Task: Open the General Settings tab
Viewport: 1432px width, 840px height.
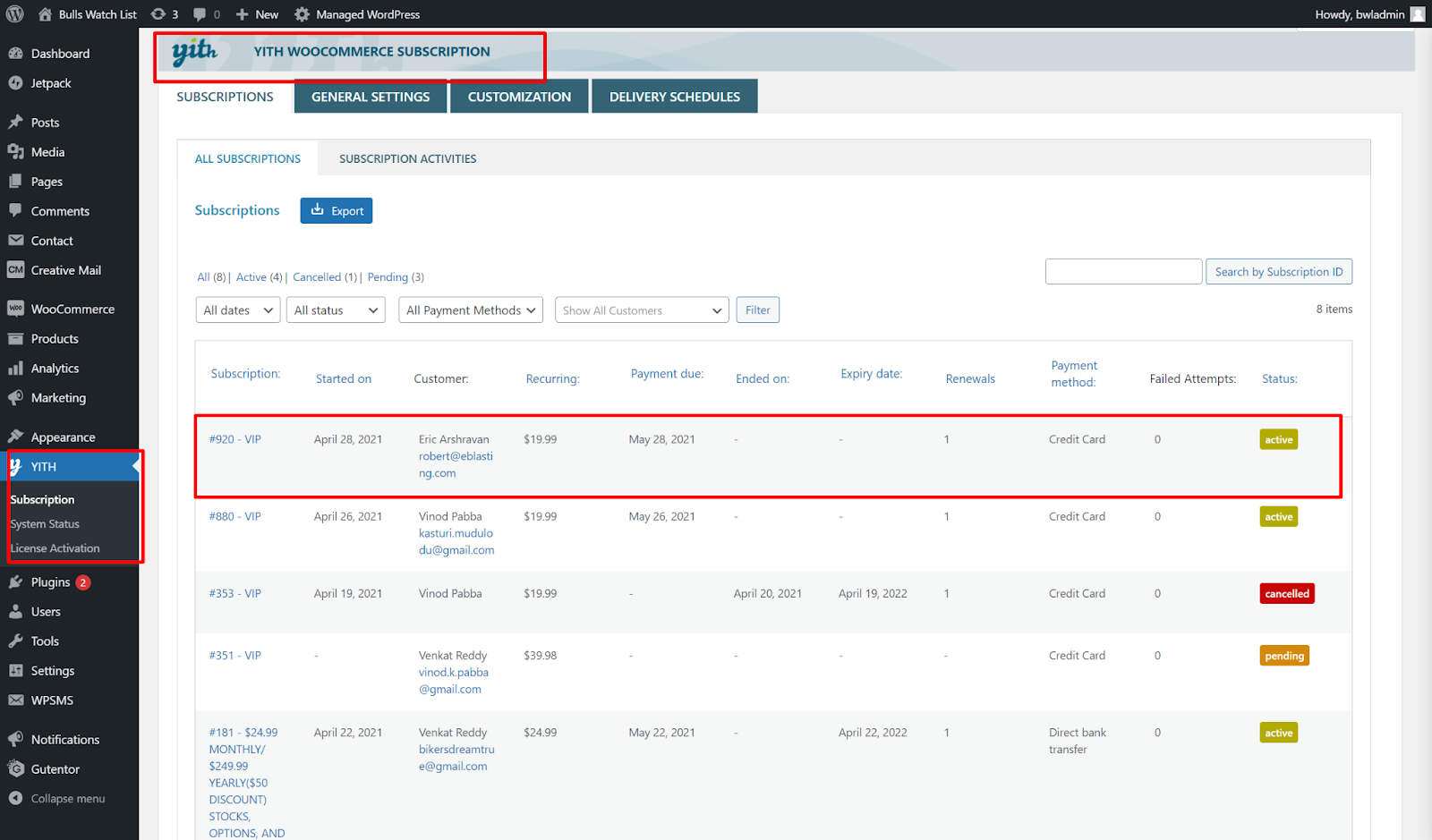Action: point(371,97)
